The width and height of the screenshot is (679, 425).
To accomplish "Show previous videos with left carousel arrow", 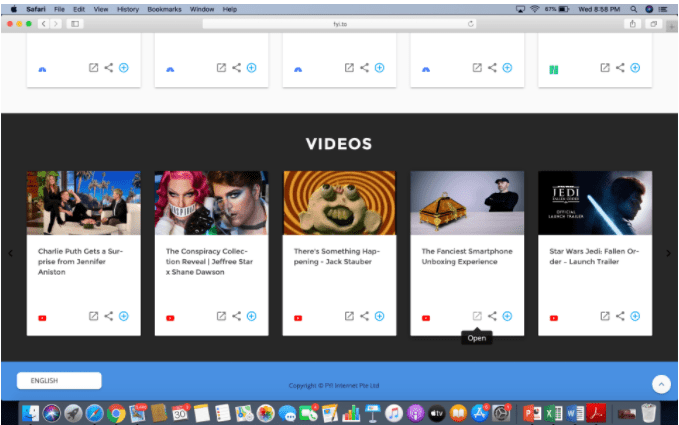I will pos(11,253).
